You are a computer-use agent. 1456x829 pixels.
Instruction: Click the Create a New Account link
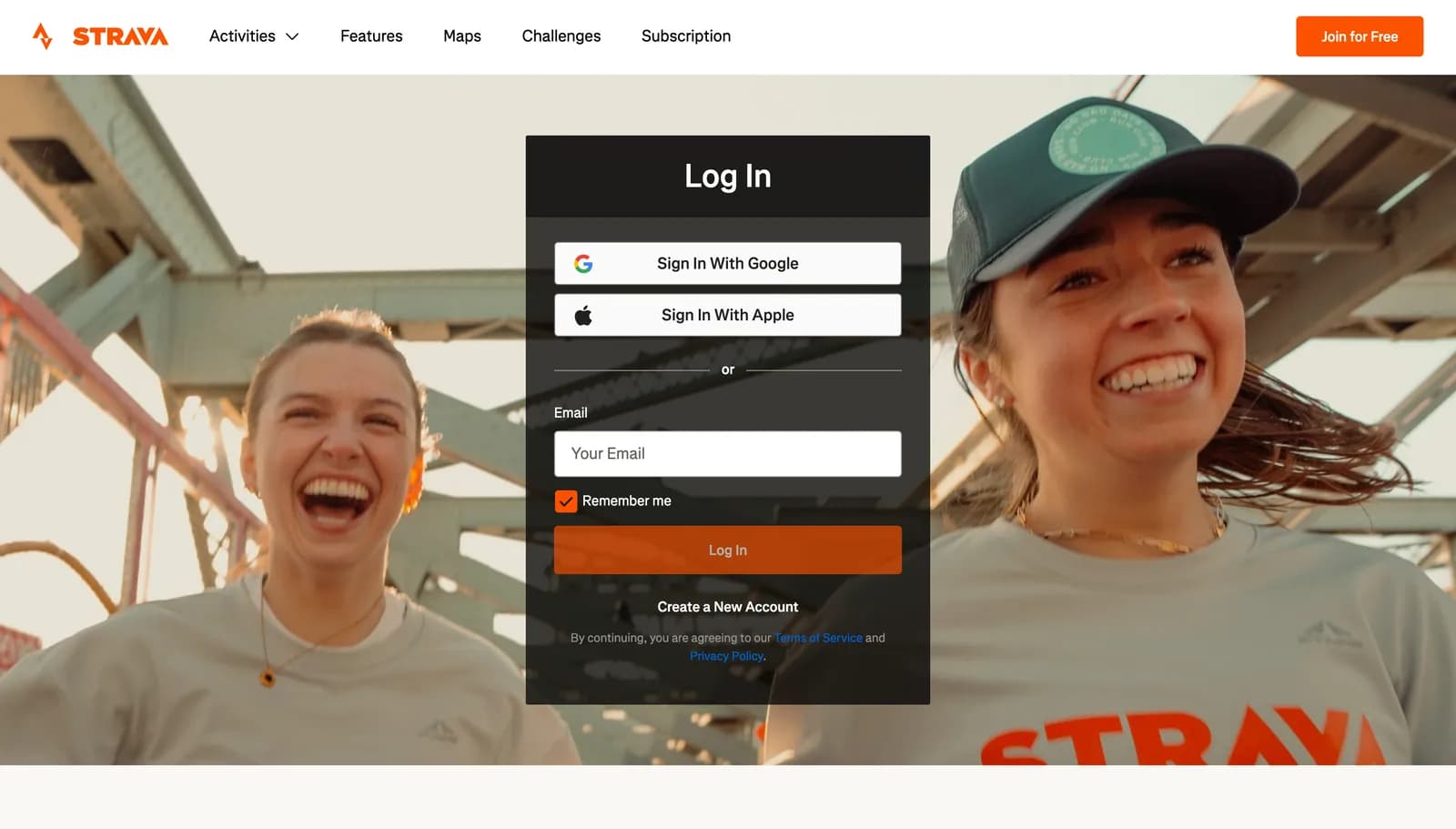[728, 607]
